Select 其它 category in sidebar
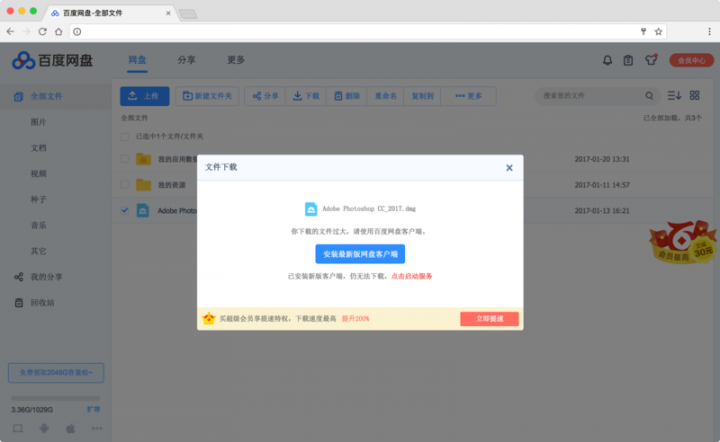The image size is (720, 442). [x=39, y=251]
